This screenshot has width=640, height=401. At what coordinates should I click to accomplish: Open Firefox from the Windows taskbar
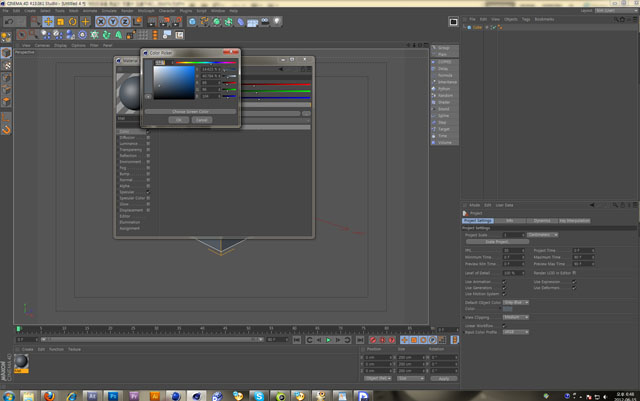point(49,396)
